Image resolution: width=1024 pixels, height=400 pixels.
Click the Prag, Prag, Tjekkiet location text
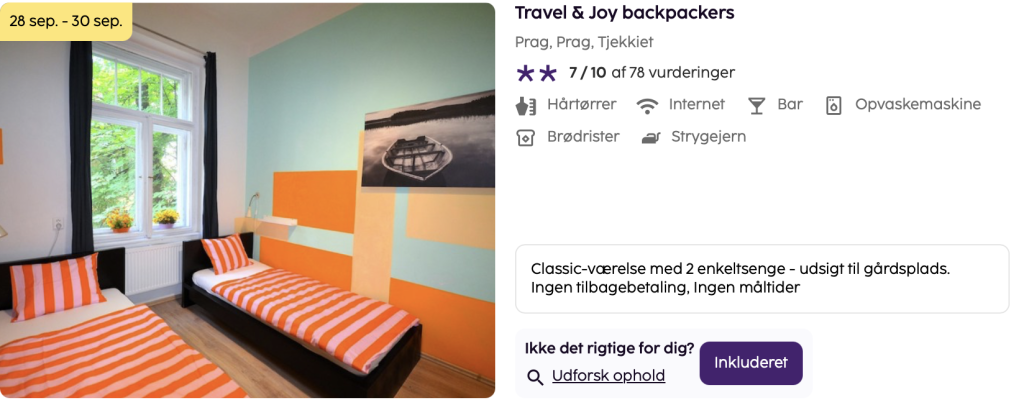pos(584,42)
